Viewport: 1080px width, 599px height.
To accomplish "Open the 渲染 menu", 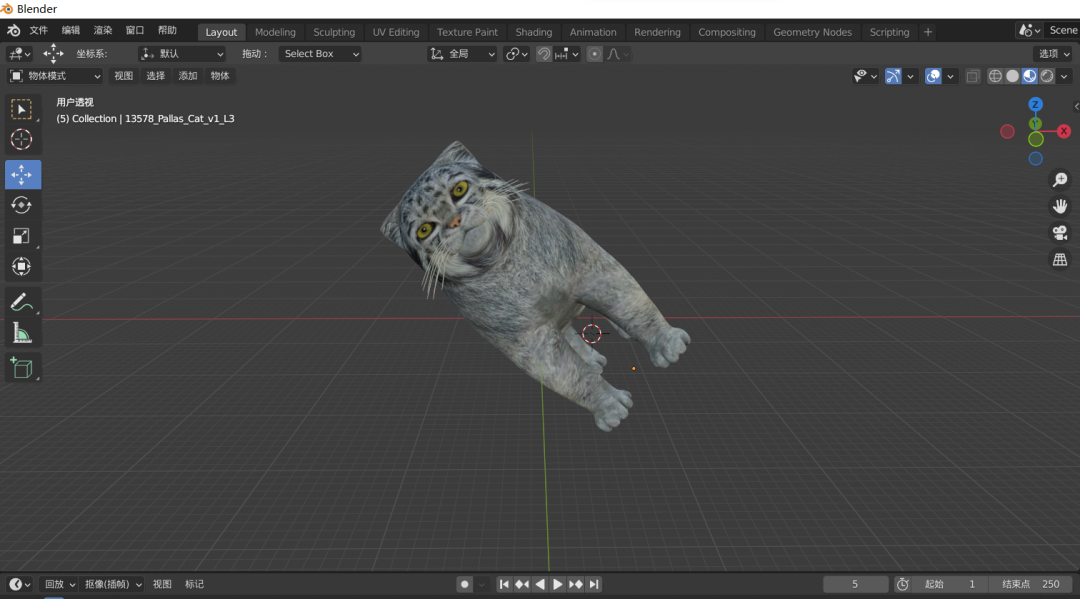I will coord(103,31).
